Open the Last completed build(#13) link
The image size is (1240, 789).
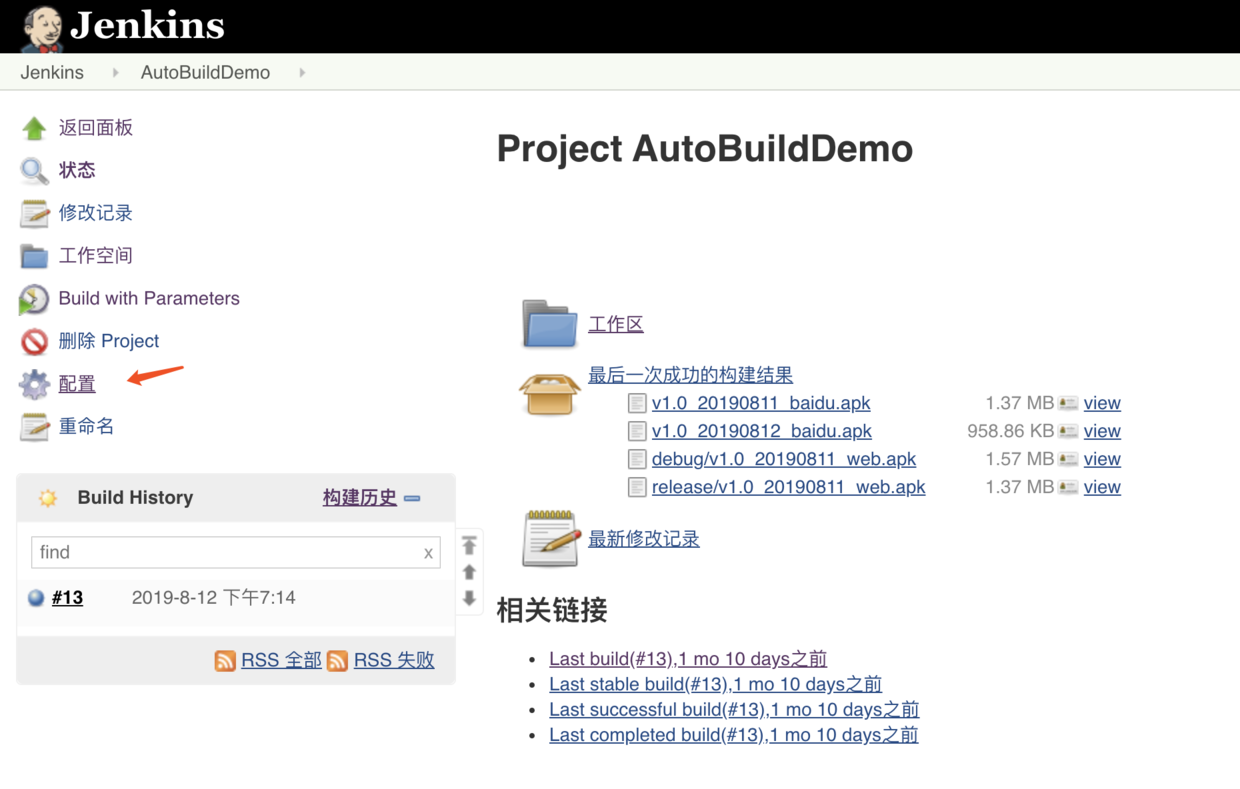click(733, 735)
